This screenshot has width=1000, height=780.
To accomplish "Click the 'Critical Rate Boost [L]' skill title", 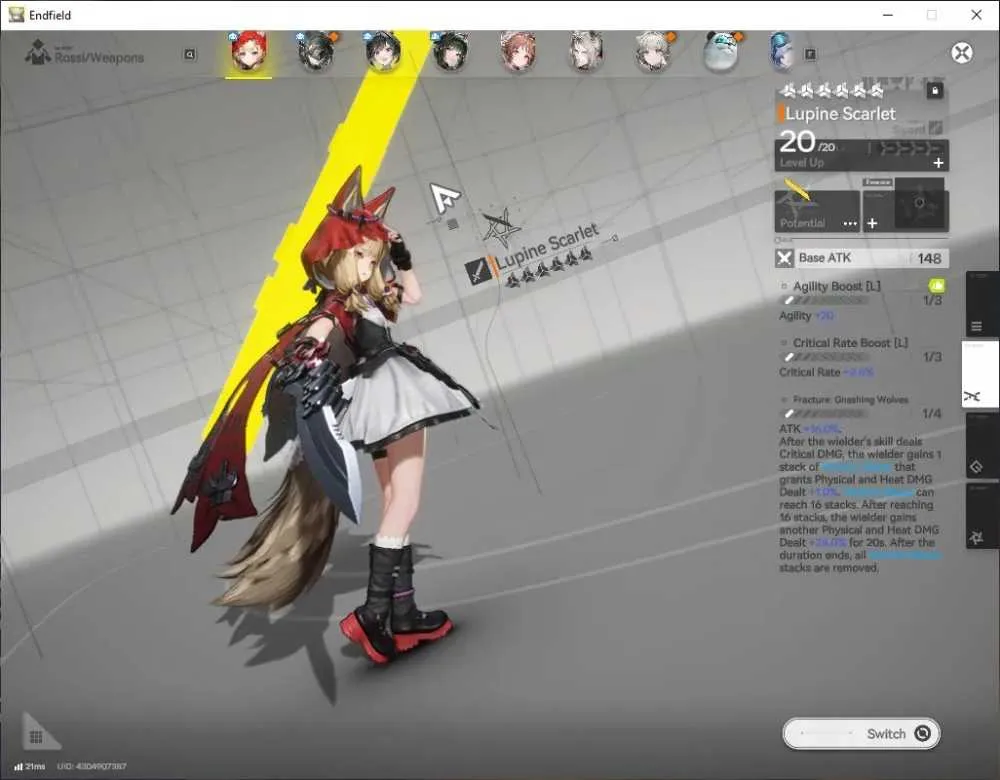I will pyautogui.click(x=850, y=343).
